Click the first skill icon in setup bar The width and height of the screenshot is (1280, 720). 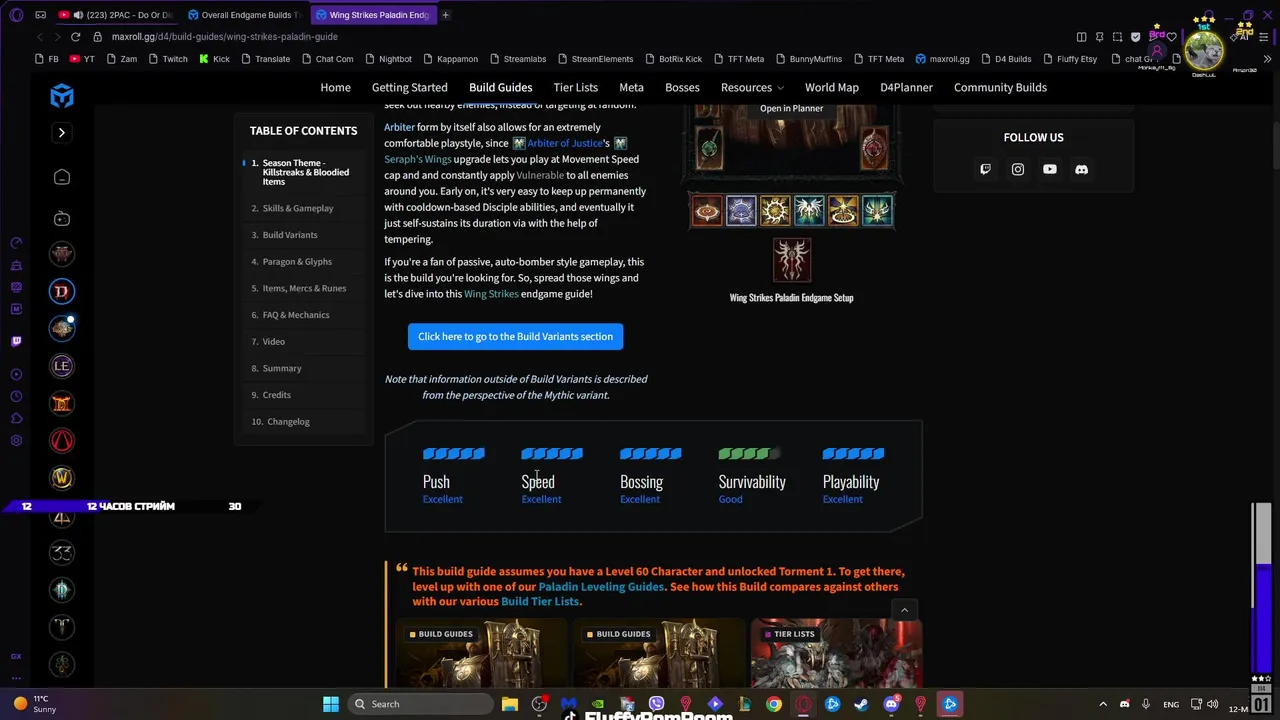707,210
